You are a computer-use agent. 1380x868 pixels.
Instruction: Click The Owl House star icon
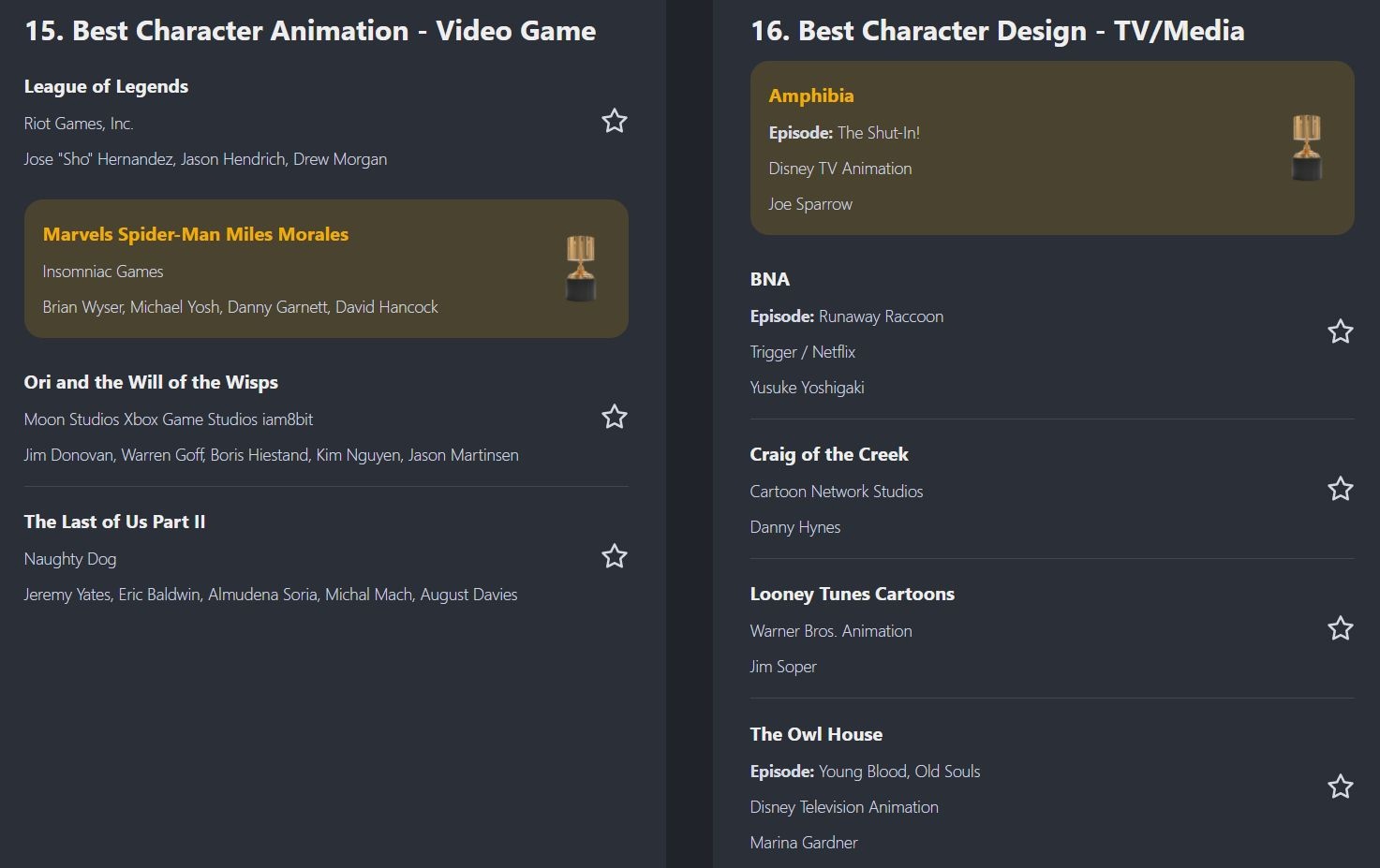[x=1340, y=787]
